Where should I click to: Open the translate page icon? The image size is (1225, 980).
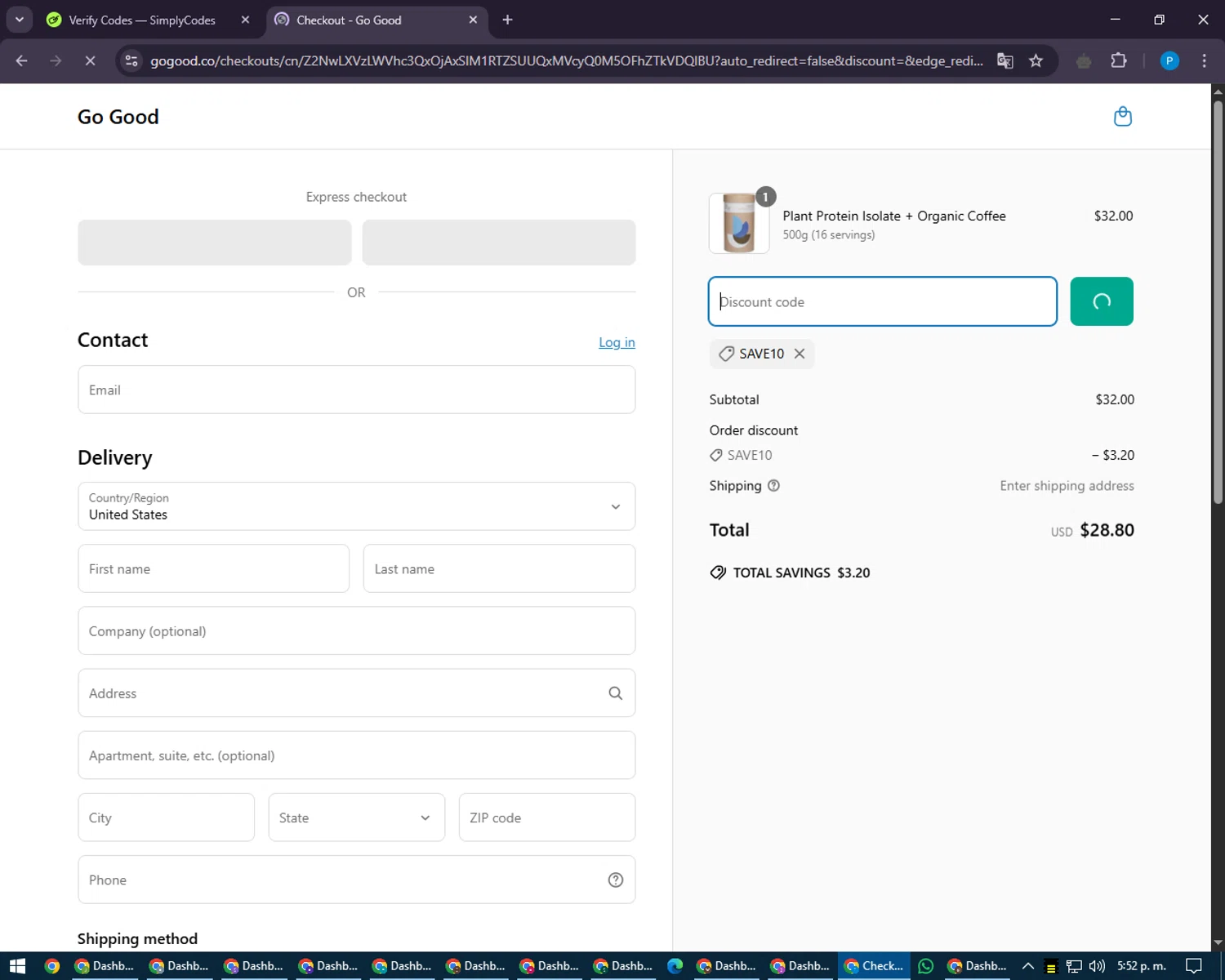(1005, 61)
